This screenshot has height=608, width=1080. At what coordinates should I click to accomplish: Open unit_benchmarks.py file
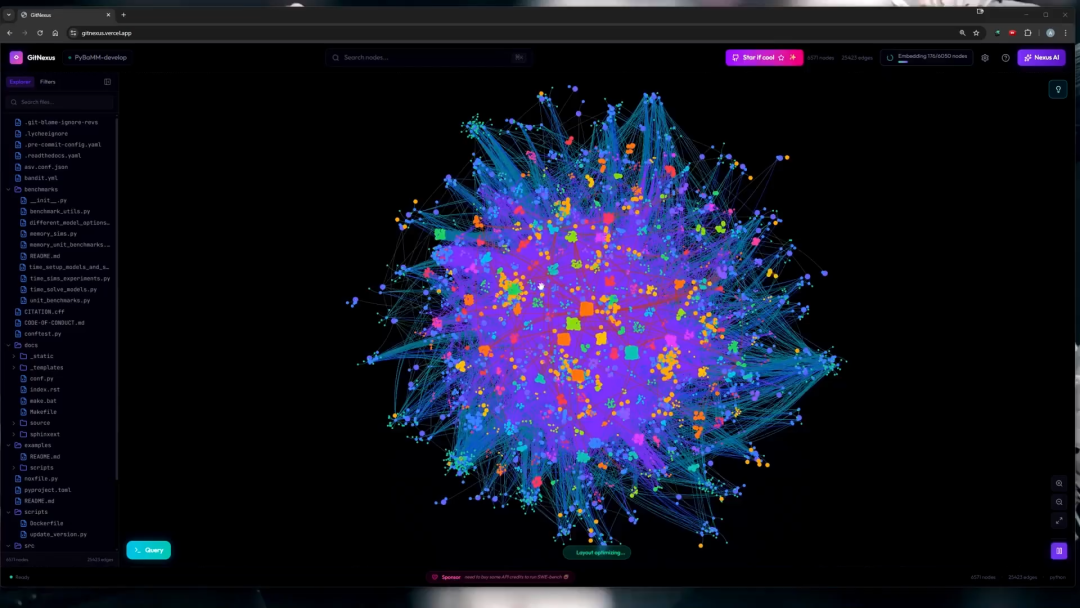59,300
